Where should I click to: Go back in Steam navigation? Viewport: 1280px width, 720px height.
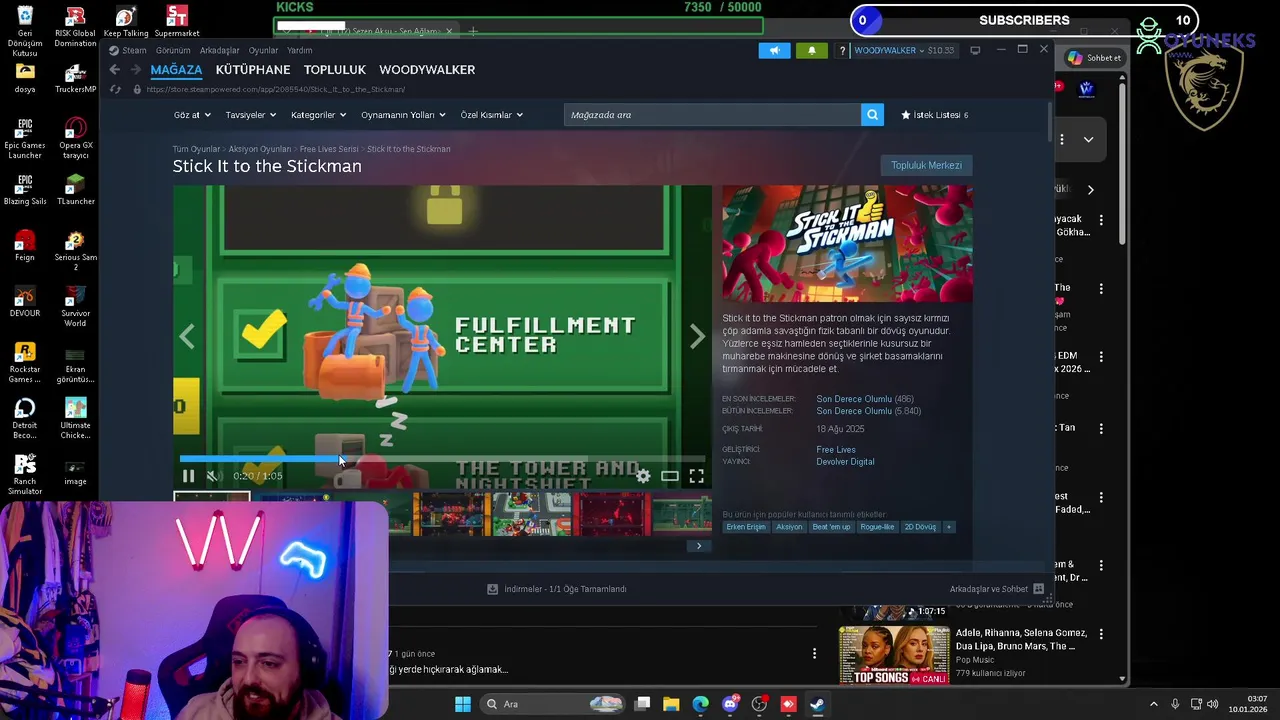coord(114,69)
